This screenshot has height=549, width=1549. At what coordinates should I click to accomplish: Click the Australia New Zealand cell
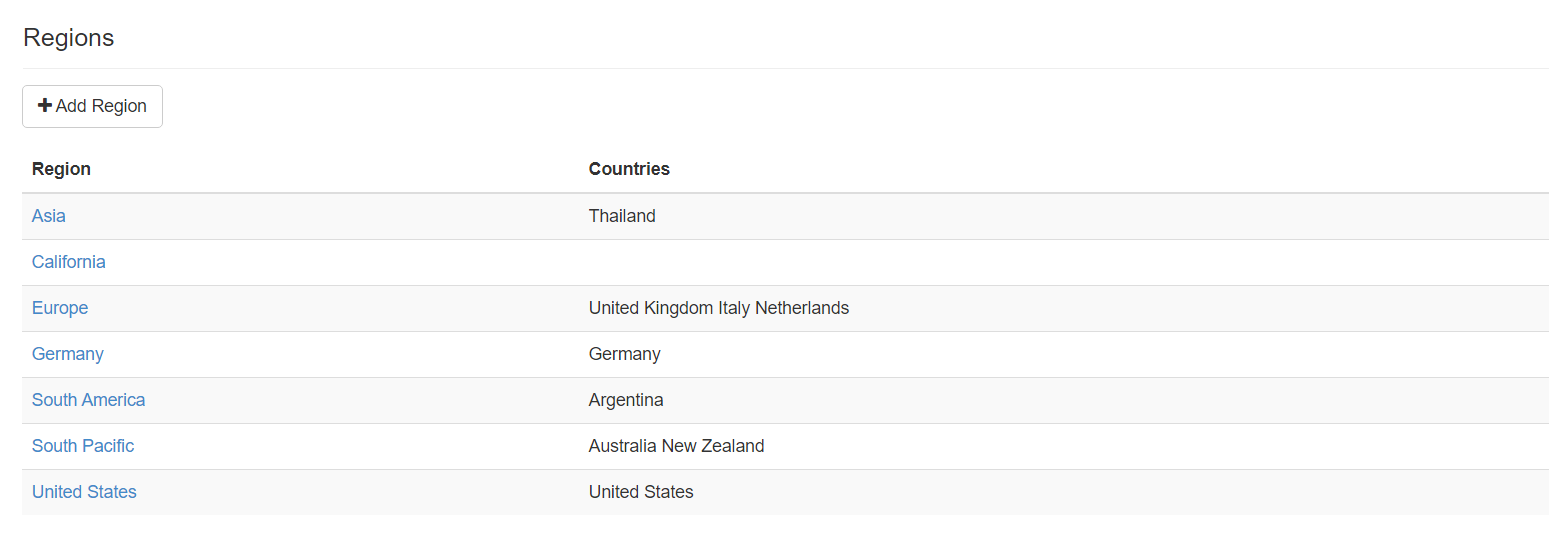point(676,446)
